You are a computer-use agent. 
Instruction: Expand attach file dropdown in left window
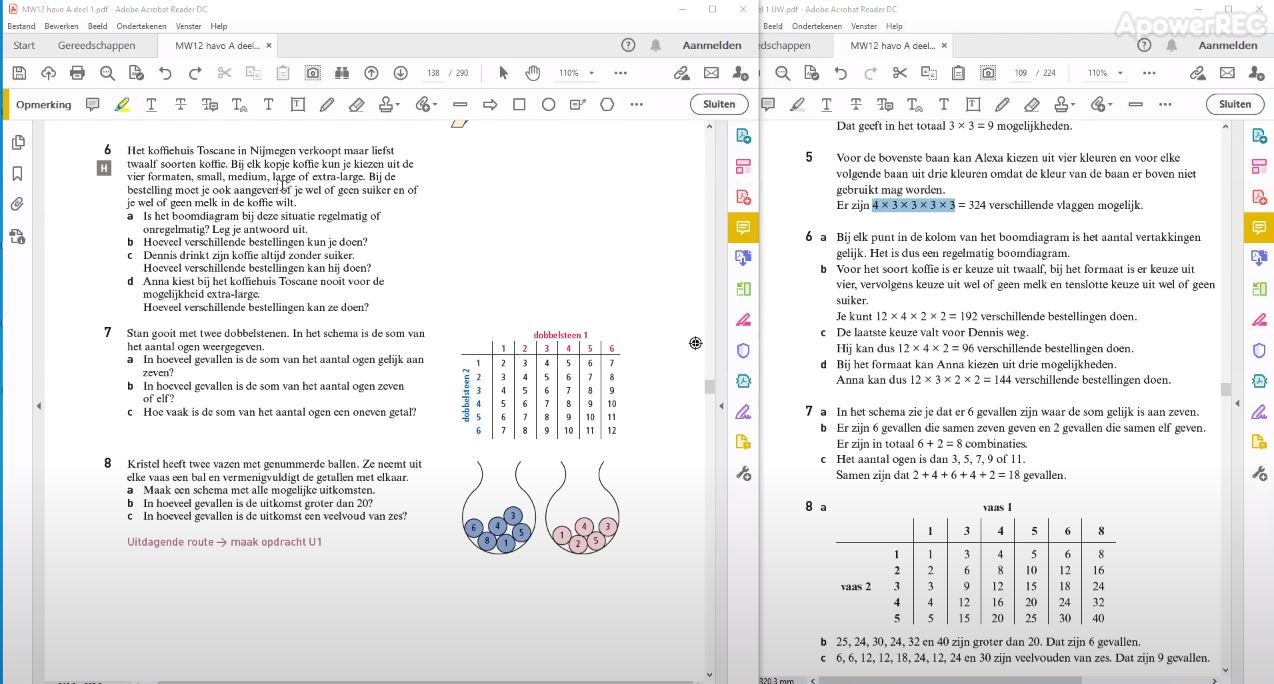click(434, 105)
